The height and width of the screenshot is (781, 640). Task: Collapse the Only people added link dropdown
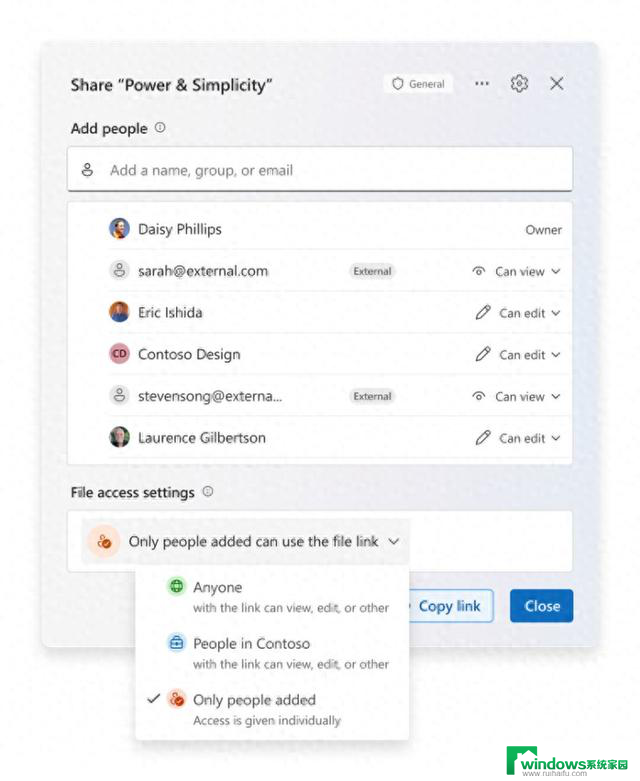(246, 541)
